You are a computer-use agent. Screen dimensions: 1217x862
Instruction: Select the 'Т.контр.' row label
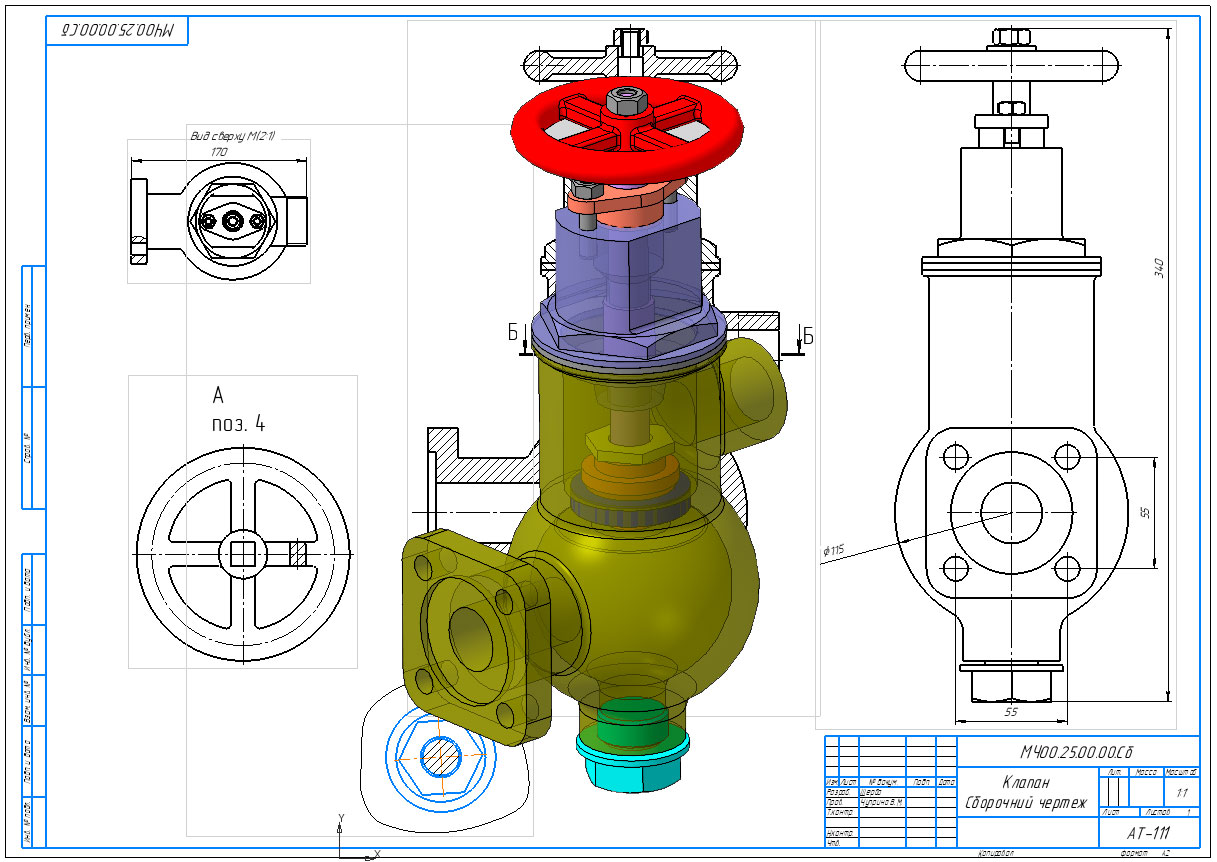click(x=840, y=812)
